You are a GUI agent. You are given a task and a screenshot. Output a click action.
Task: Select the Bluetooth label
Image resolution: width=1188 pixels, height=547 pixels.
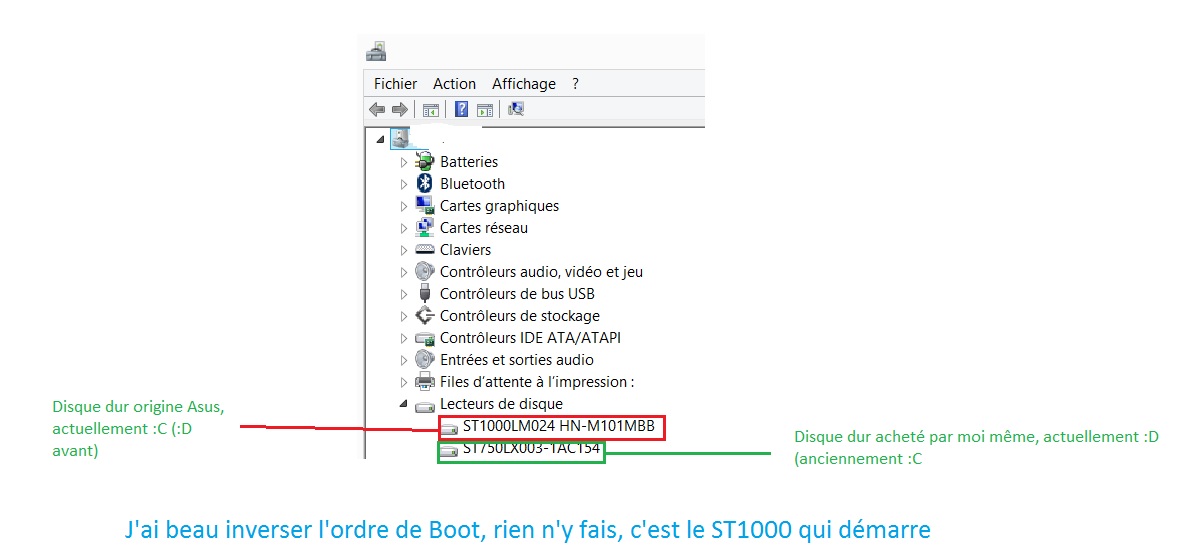coord(472,183)
